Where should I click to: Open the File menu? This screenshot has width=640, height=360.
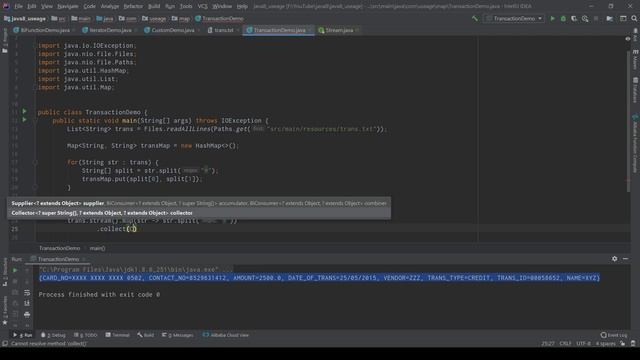(x=18, y=6)
